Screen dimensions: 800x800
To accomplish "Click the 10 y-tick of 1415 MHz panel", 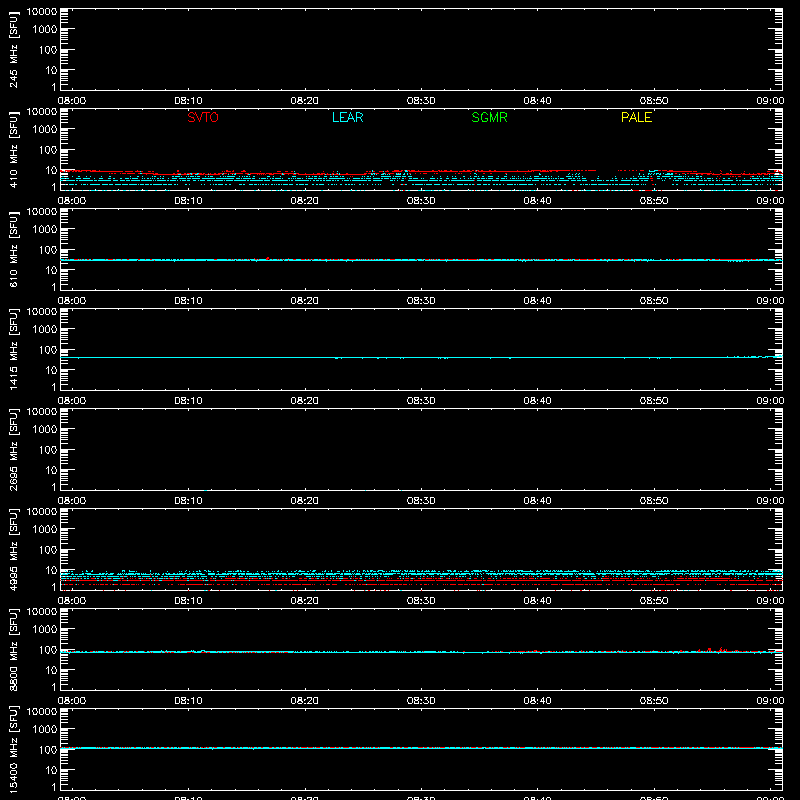I will click(x=51, y=370).
